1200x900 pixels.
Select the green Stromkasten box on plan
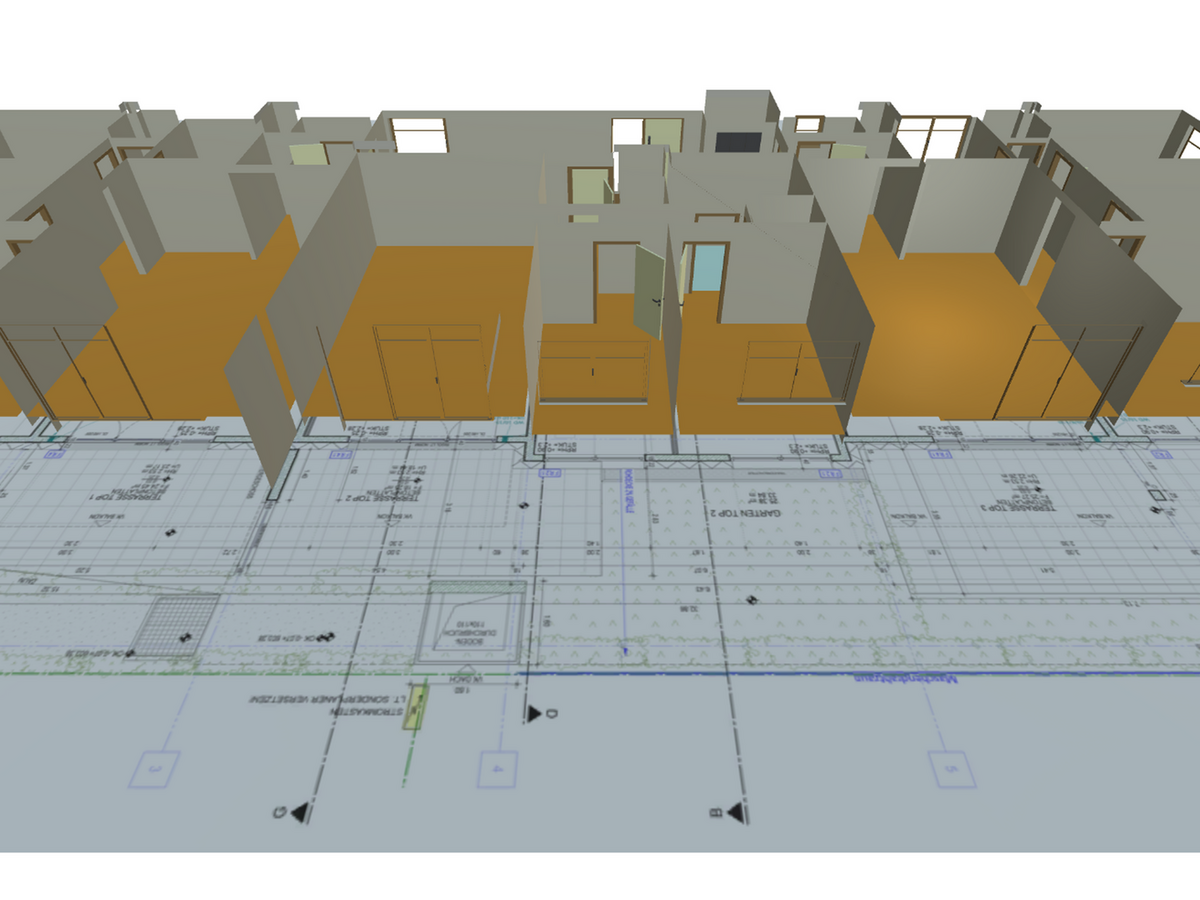coord(415,708)
